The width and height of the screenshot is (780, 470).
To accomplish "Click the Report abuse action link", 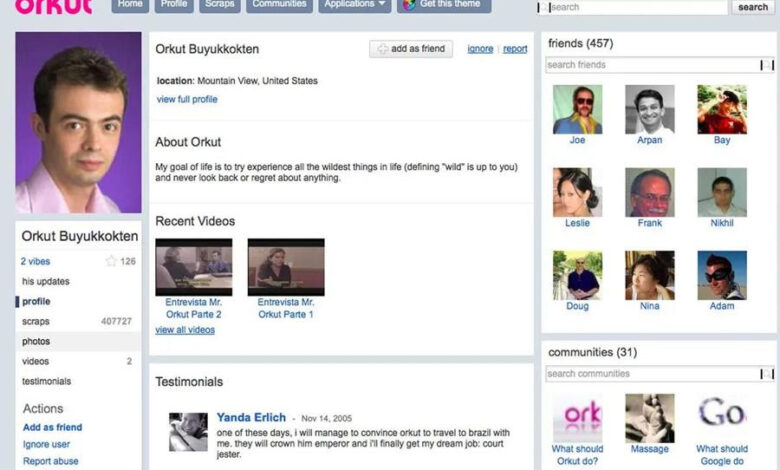I will click(51, 461).
